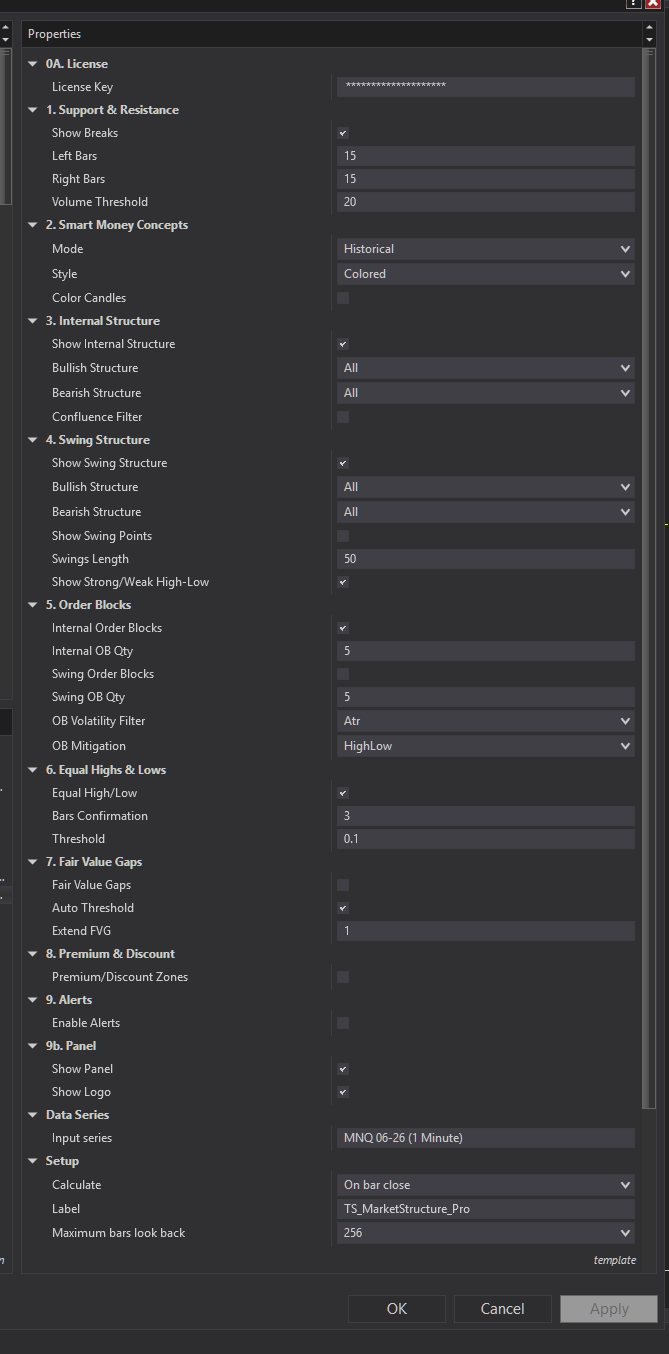This screenshot has width=669, height=1354.
Task: Collapse 6. Equal Highs & Lows section
Action: (x=33, y=770)
